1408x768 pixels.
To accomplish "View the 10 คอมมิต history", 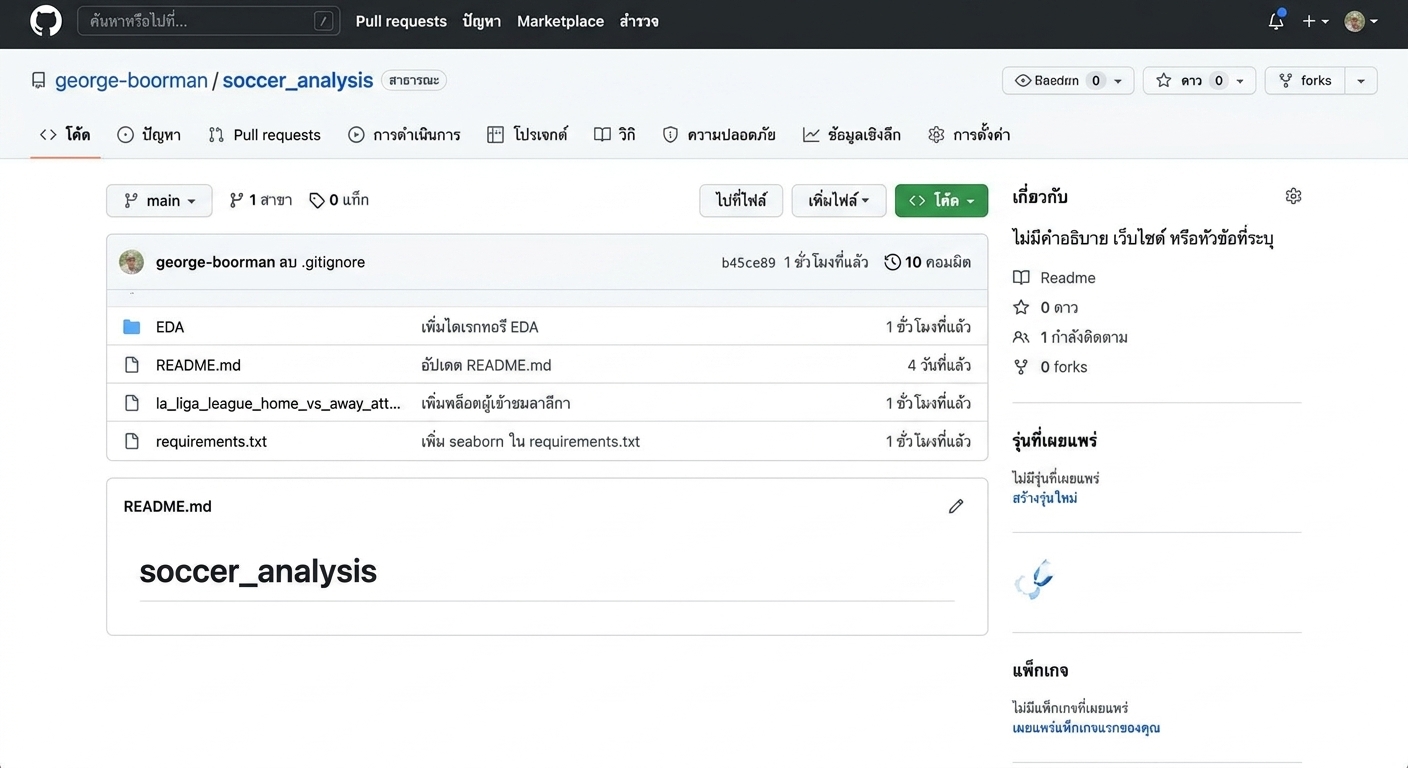I will click(927, 262).
